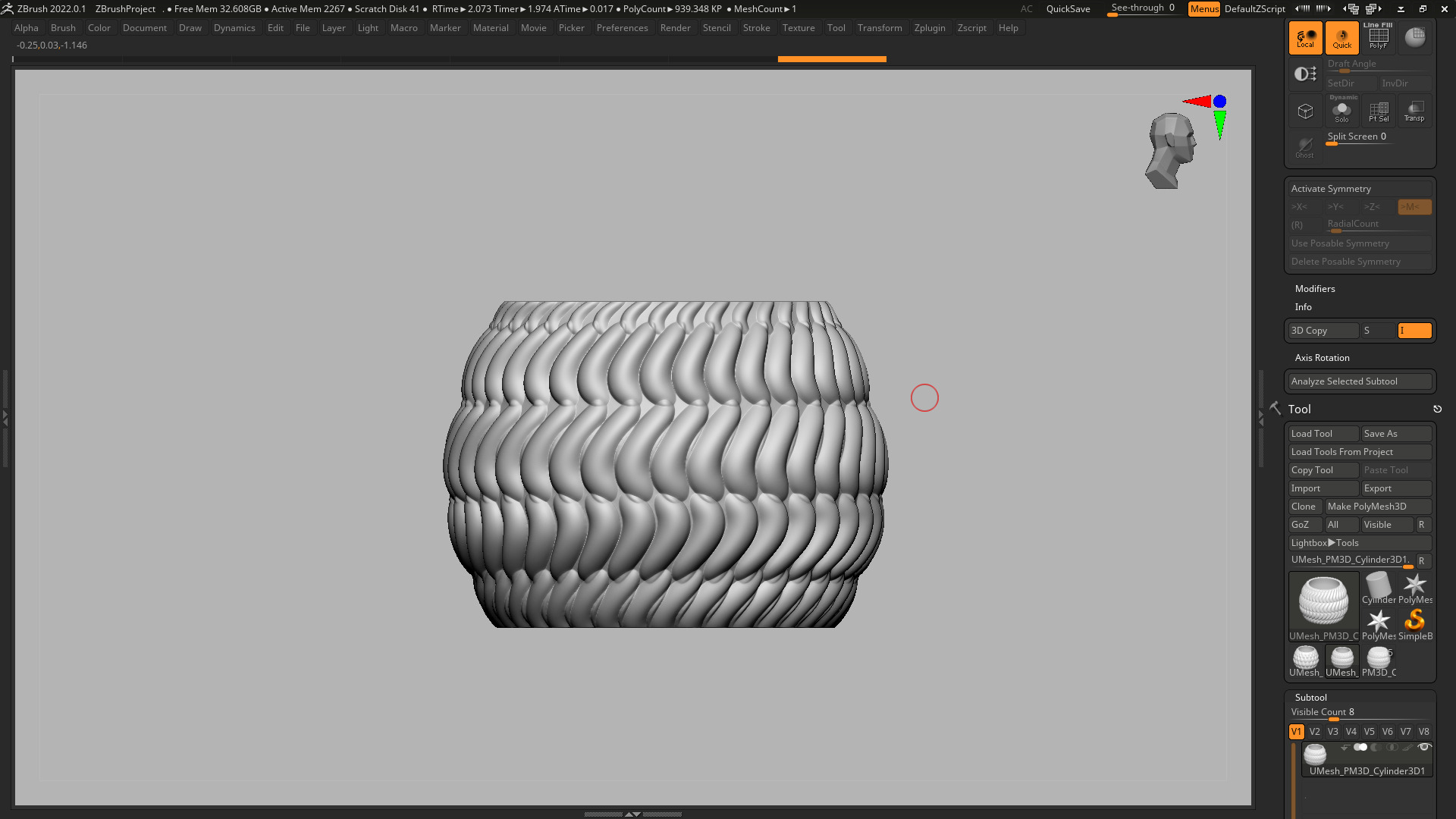Expand the Axis Rotation section
The width and height of the screenshot is (1456, 819).
click(1322, 358)
